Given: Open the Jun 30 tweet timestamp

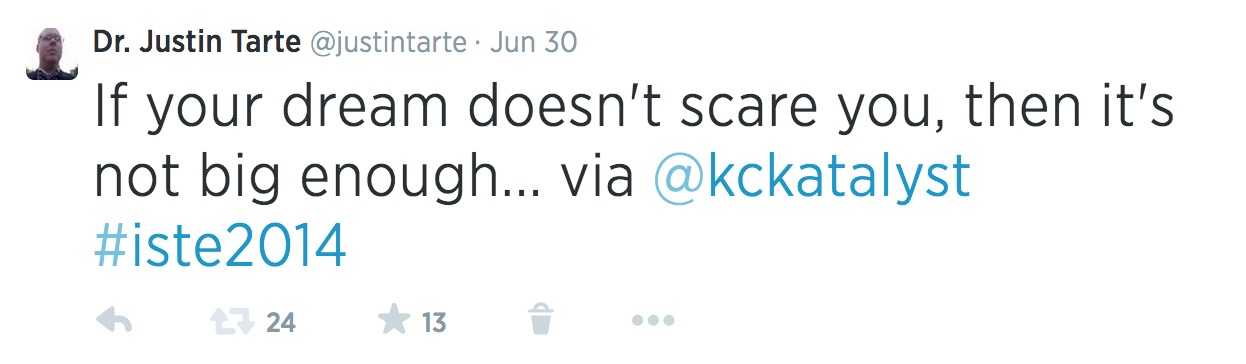Looking at the screenshot, I should (534, 43).
